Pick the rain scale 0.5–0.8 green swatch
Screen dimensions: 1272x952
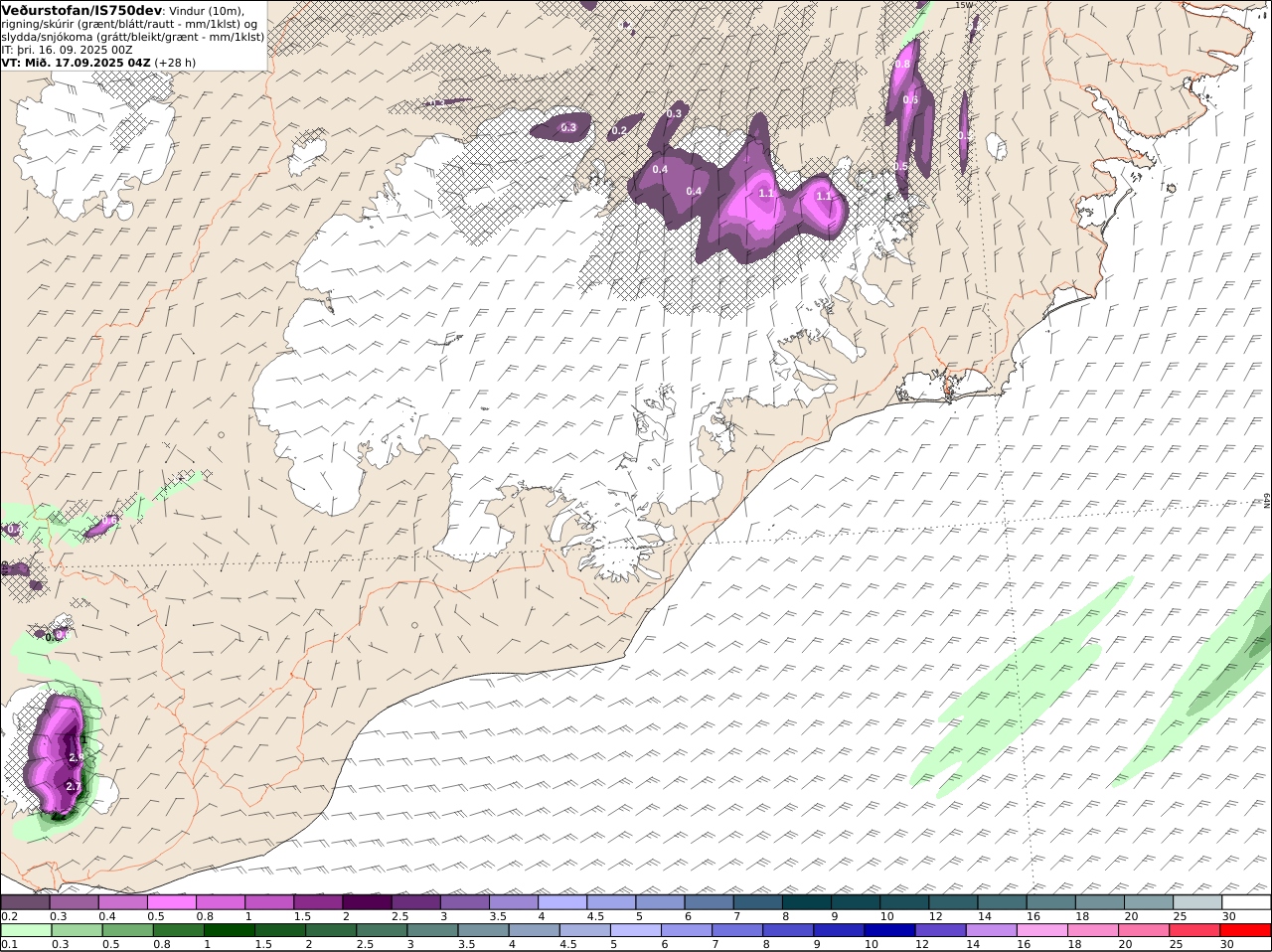point(127,930)
